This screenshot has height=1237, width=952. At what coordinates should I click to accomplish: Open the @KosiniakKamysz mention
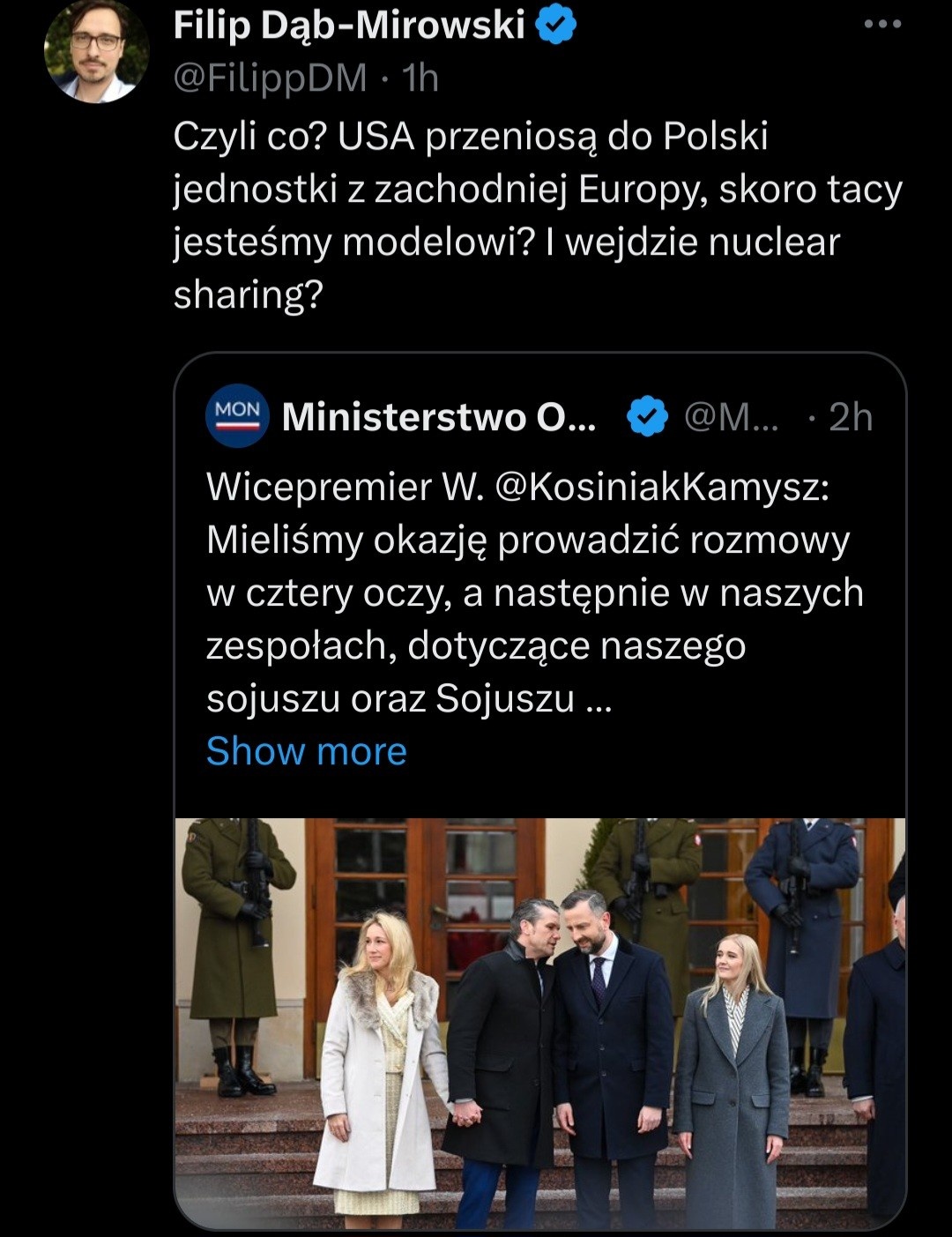pos(663,487)
